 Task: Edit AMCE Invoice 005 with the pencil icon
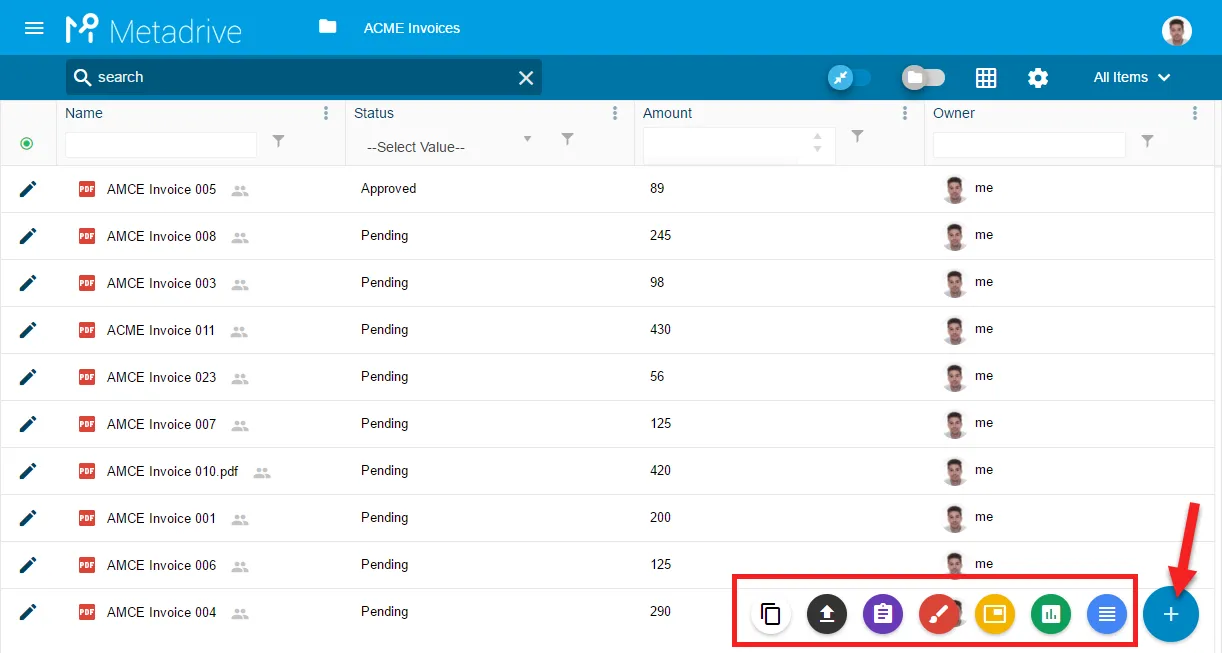[x=28, y=189]
